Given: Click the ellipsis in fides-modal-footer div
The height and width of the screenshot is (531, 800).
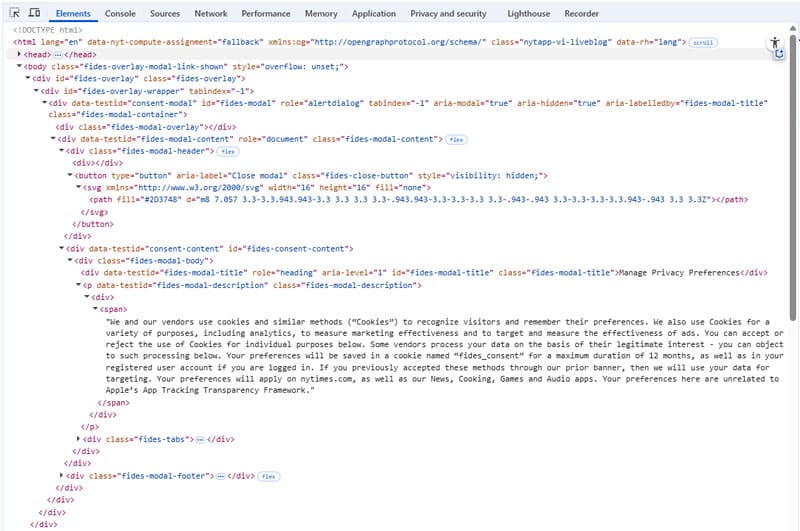Looking at the screenshot, I should click(x=220, y=476).
